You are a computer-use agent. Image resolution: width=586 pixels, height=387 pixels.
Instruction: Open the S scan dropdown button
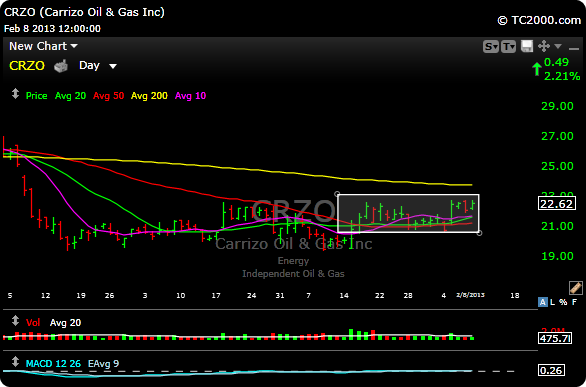point(491,47)
